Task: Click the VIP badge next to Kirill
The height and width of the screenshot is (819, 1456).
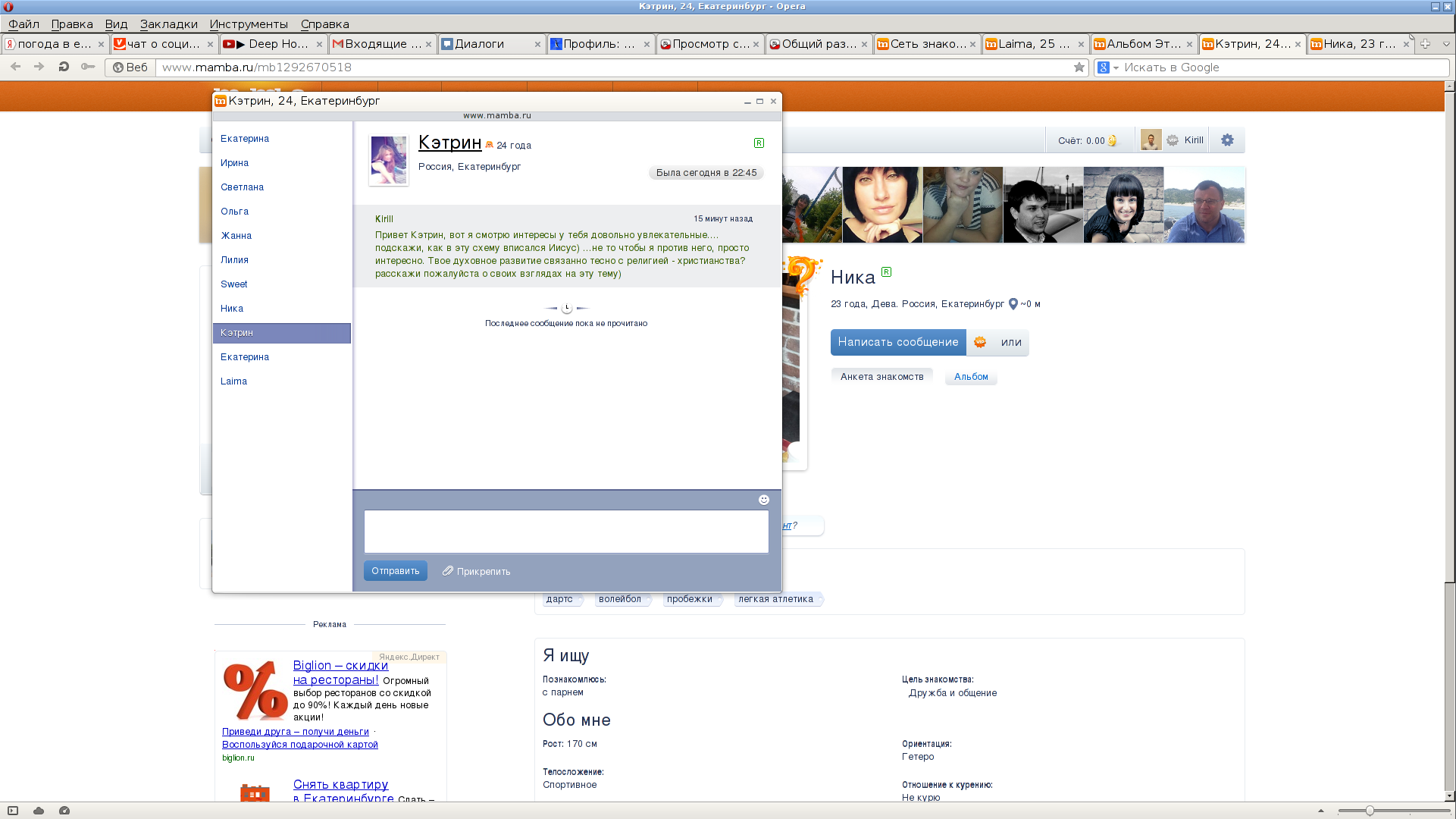Action: (1173, 140)
